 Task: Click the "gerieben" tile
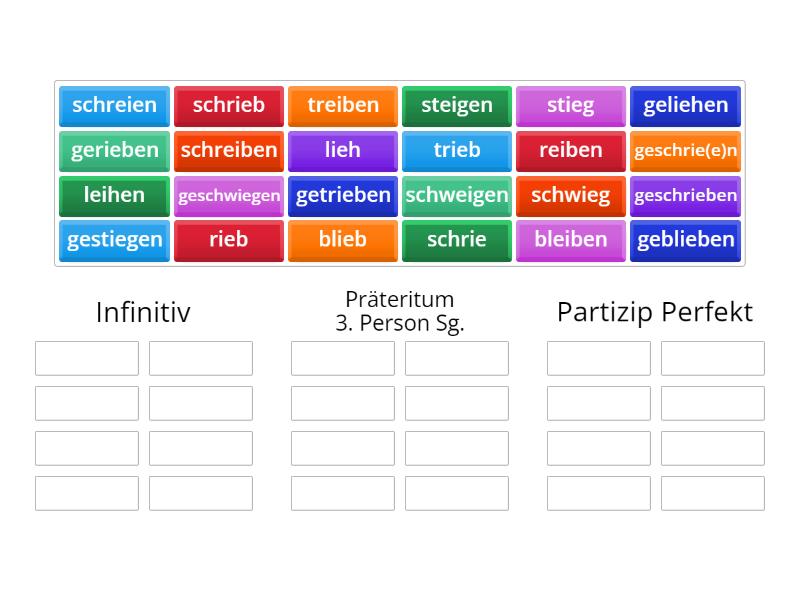[x=113, y=151]
